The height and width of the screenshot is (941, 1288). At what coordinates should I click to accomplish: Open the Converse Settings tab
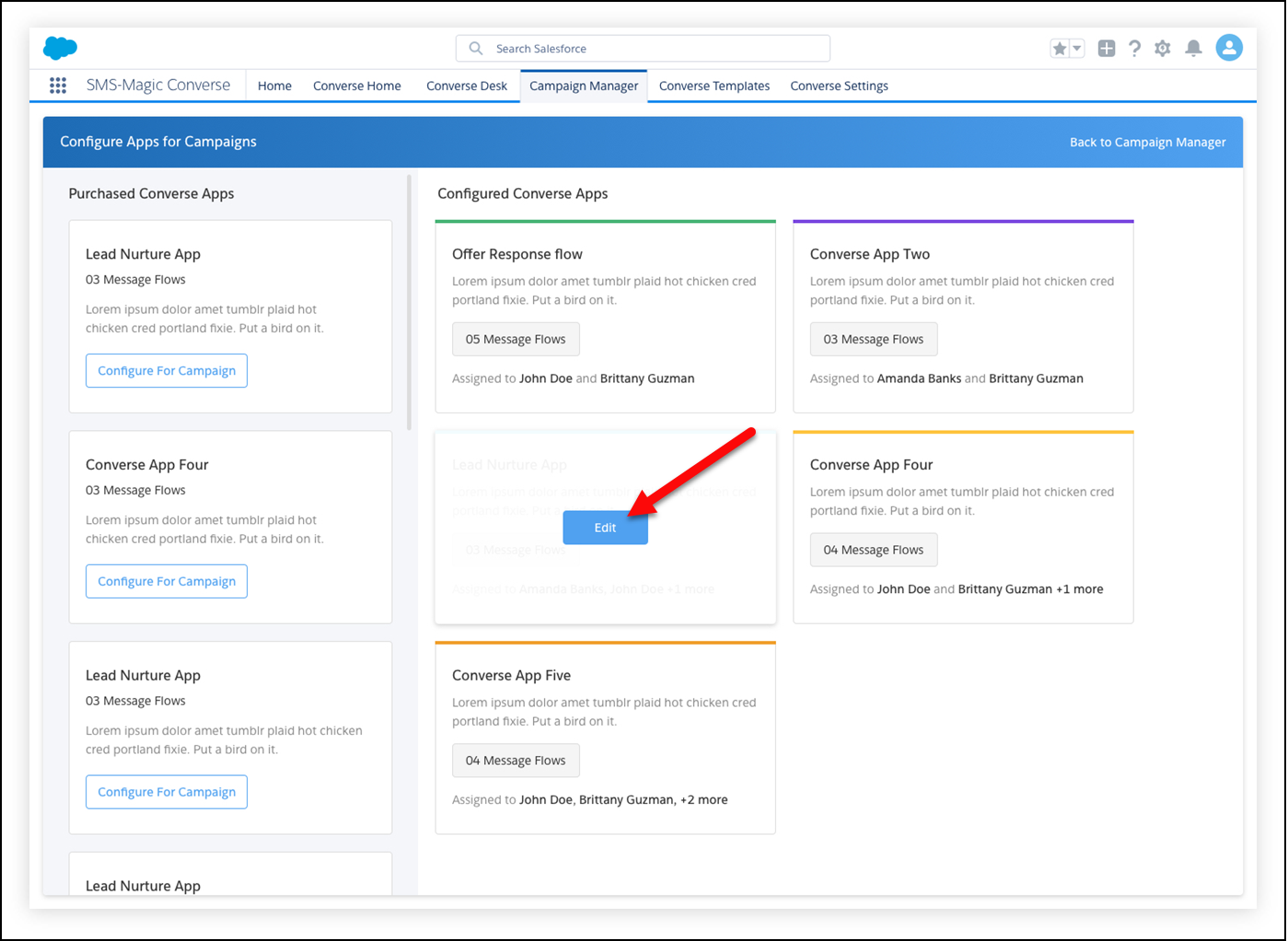point(840,87)
